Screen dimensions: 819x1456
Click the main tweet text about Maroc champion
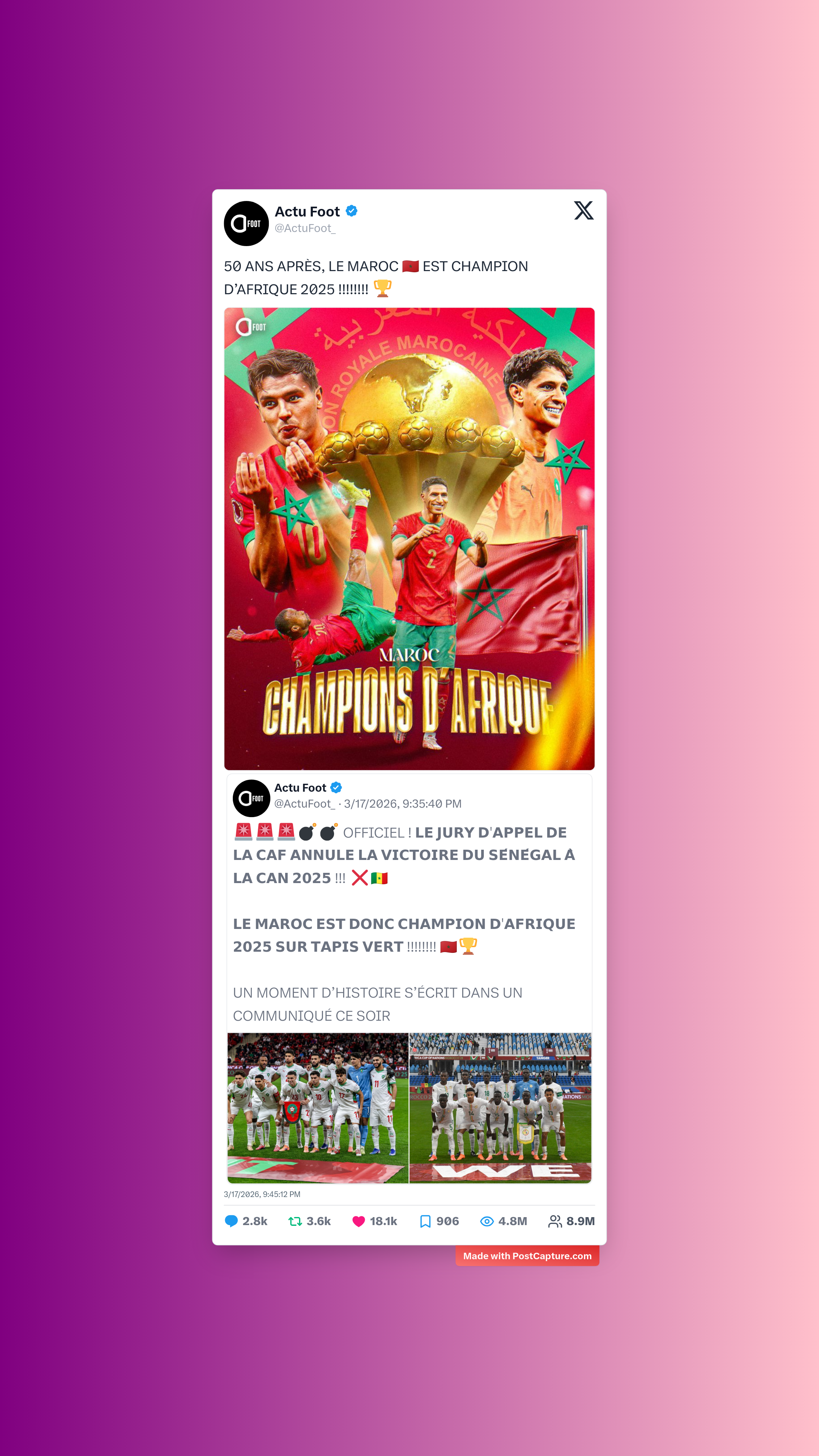(376, 278)
